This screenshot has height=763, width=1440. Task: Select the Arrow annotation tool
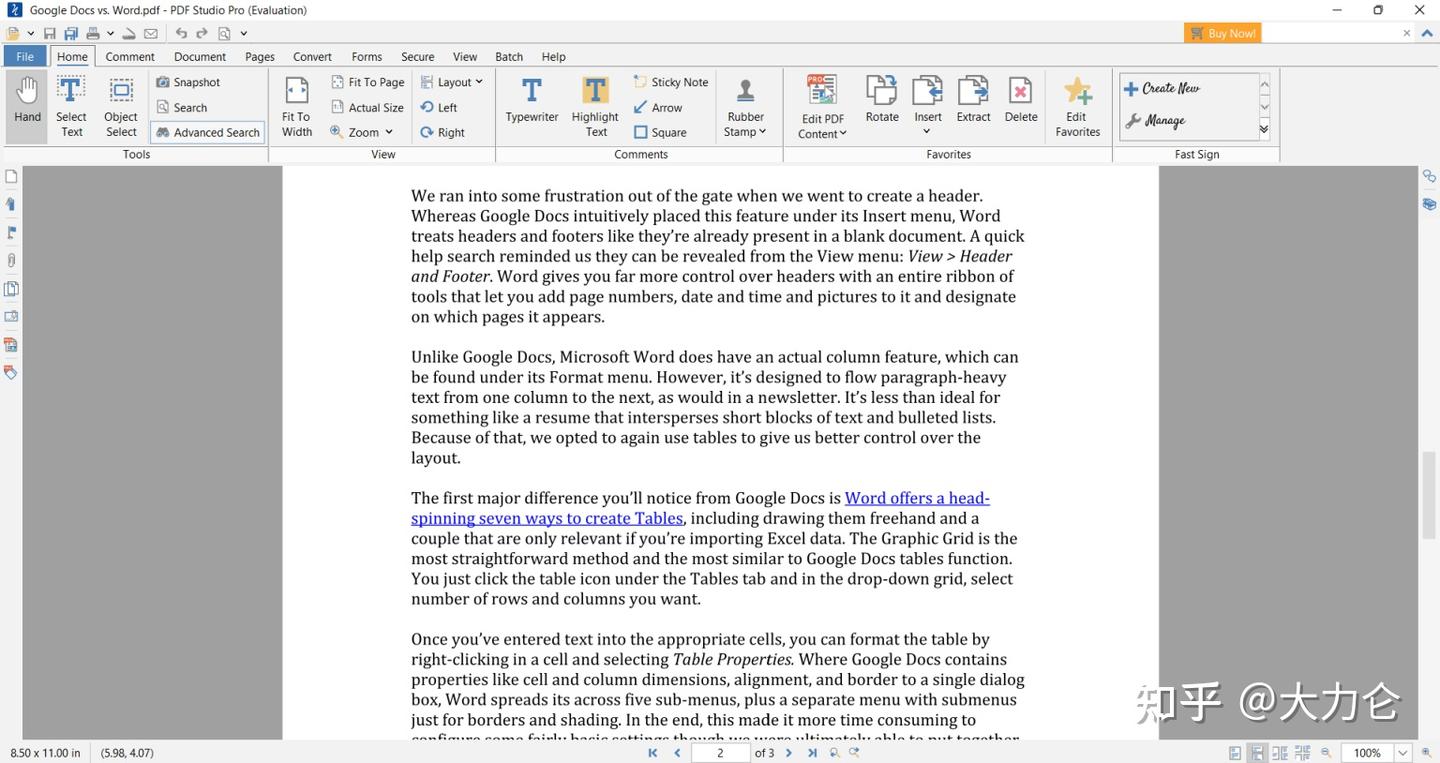[658, 107]
